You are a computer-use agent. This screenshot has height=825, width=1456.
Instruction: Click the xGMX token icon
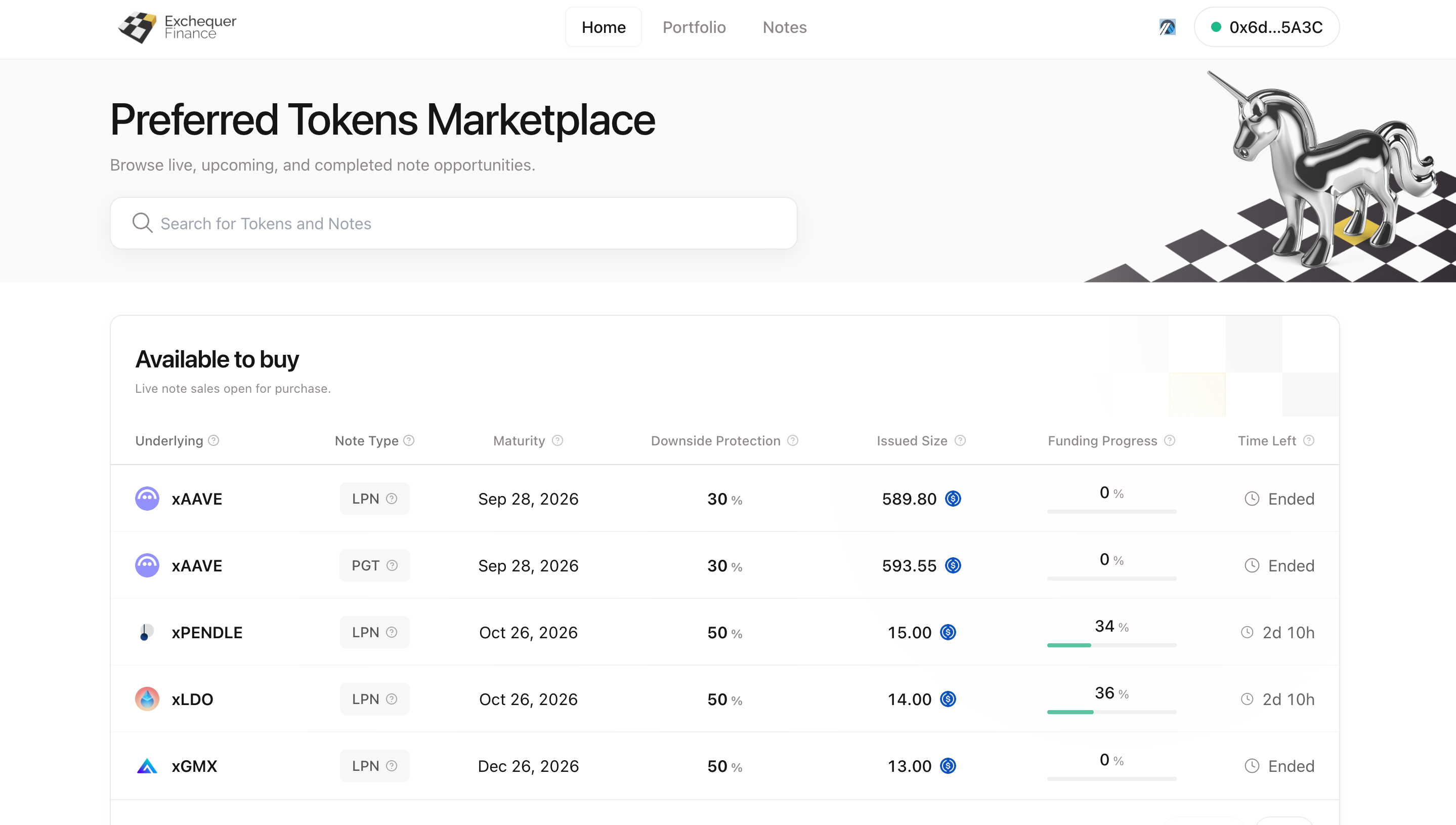point(147,766)
